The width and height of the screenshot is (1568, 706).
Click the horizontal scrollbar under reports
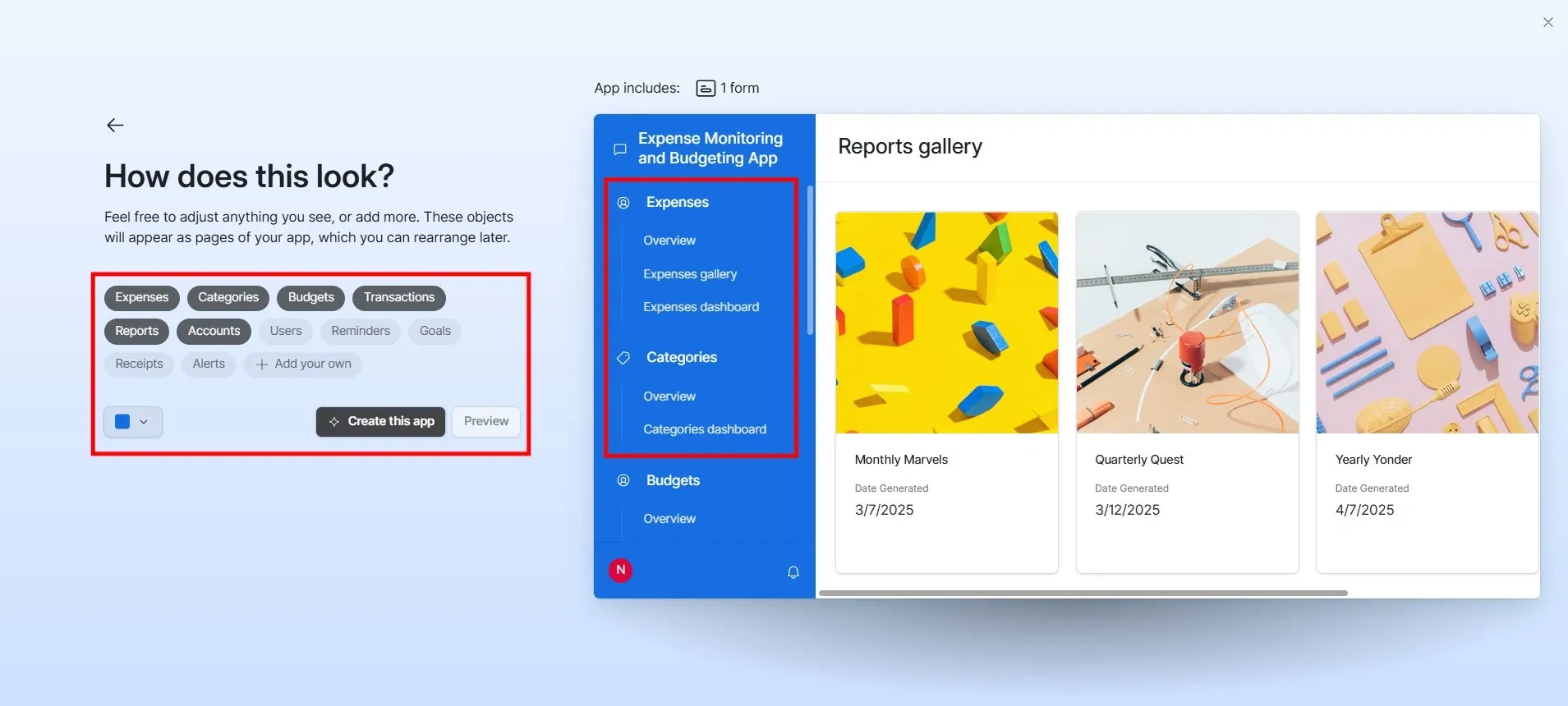[x=1083, y=593]
